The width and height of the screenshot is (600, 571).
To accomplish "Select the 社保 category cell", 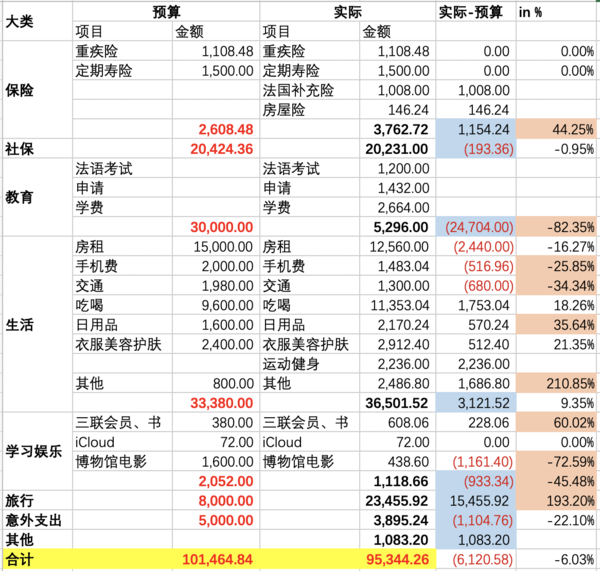I will [x=38, y=148].
